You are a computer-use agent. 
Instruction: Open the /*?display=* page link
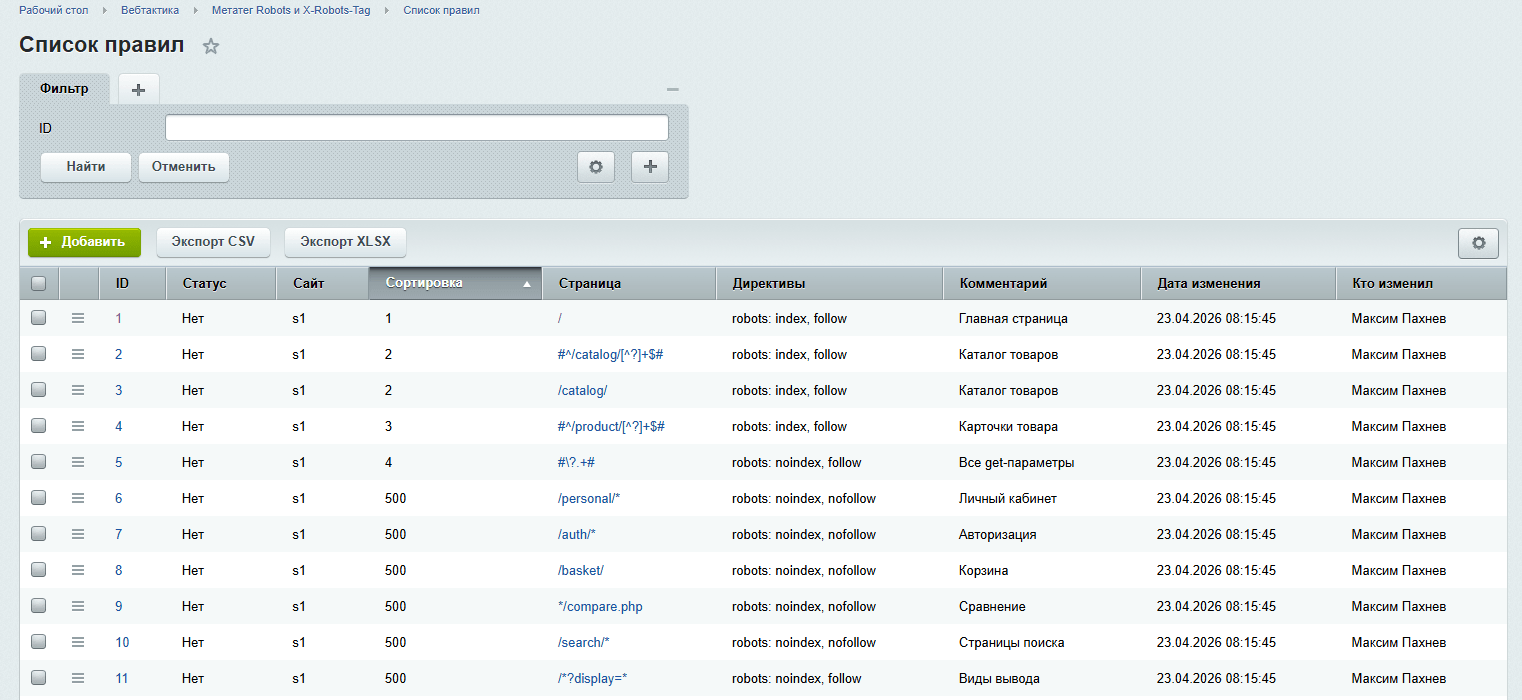(x=592, y=678)
